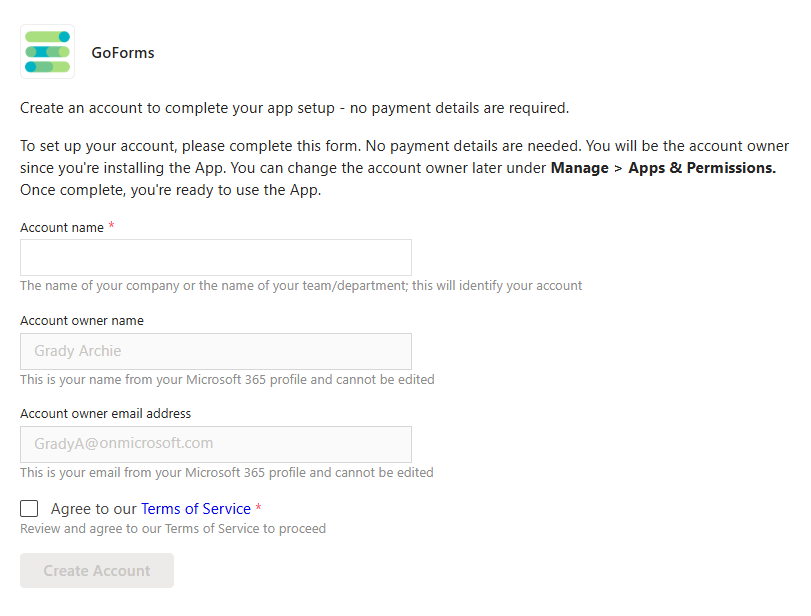This screenshot has width=811, height=616.
Task: Click the email cannot be edited hint
Action: point(226,473)
